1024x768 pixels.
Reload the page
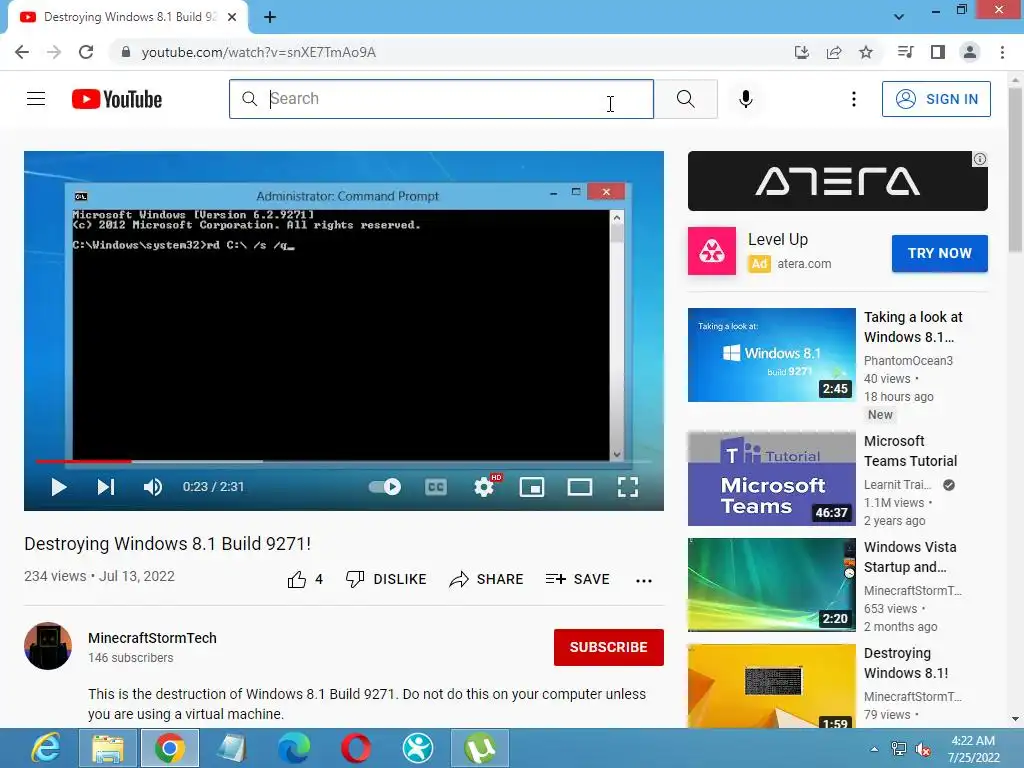86,52
